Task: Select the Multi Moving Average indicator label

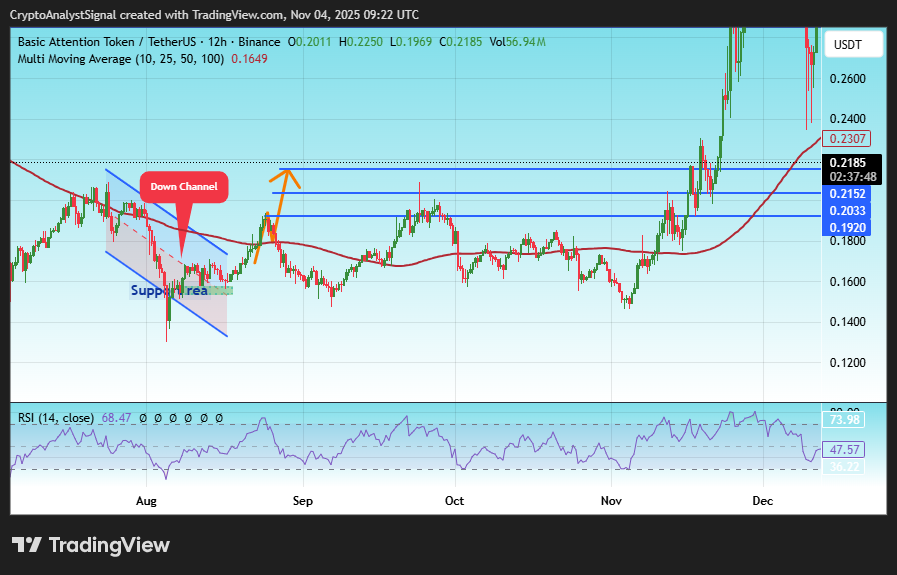Action: pyautogui.click(x=121, y=59)
